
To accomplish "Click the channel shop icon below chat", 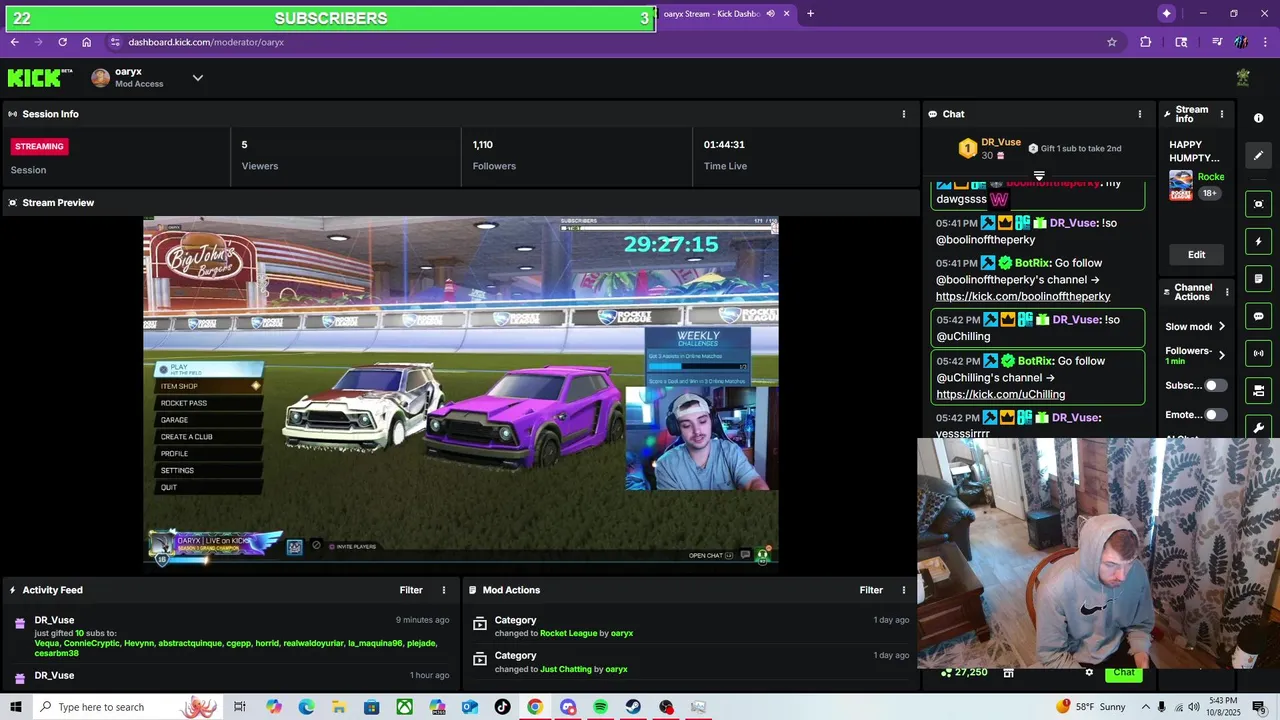I will 1009,672.
